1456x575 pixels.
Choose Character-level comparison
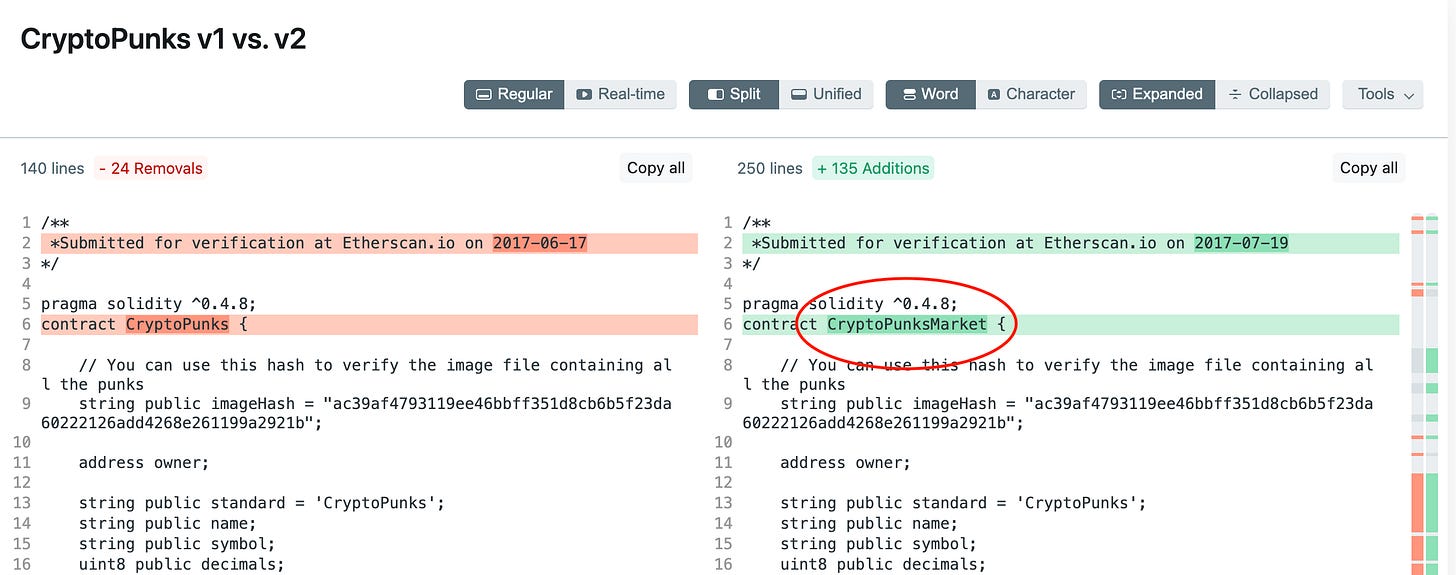coord(1031,94)
